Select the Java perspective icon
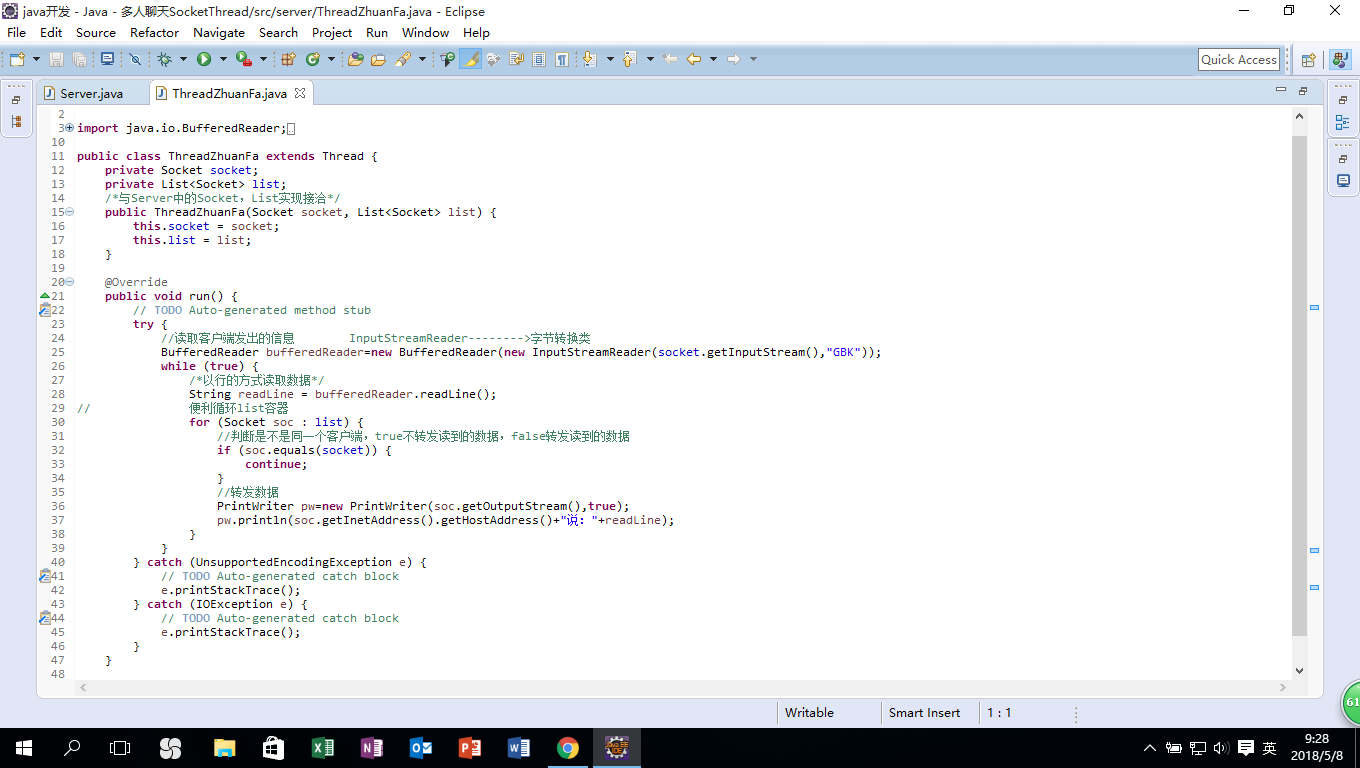 point(1340,60)
